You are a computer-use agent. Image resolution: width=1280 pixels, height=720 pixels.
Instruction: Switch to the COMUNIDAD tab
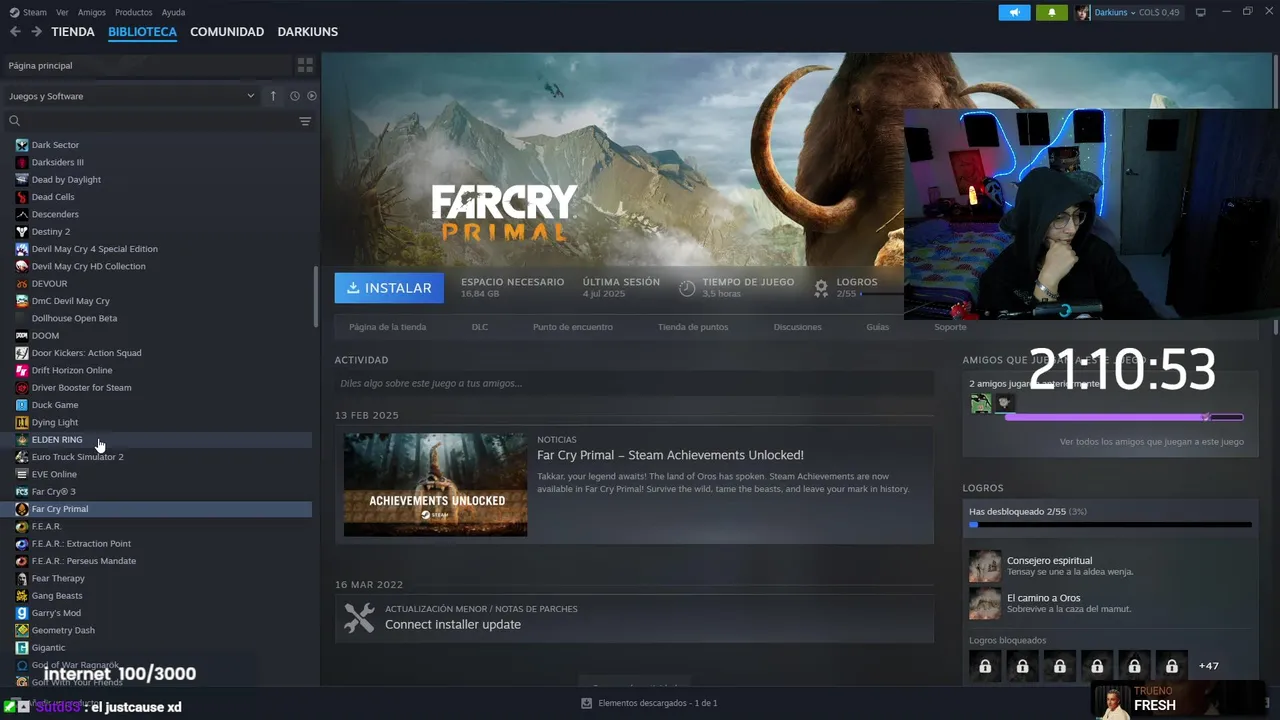227,32
